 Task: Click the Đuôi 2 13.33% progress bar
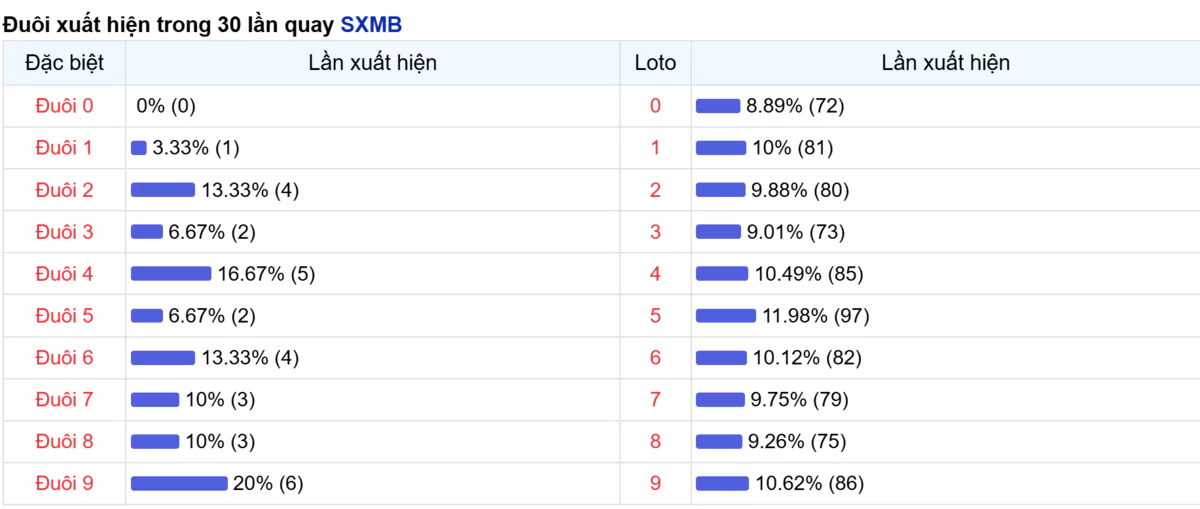(x=163, y=189)
